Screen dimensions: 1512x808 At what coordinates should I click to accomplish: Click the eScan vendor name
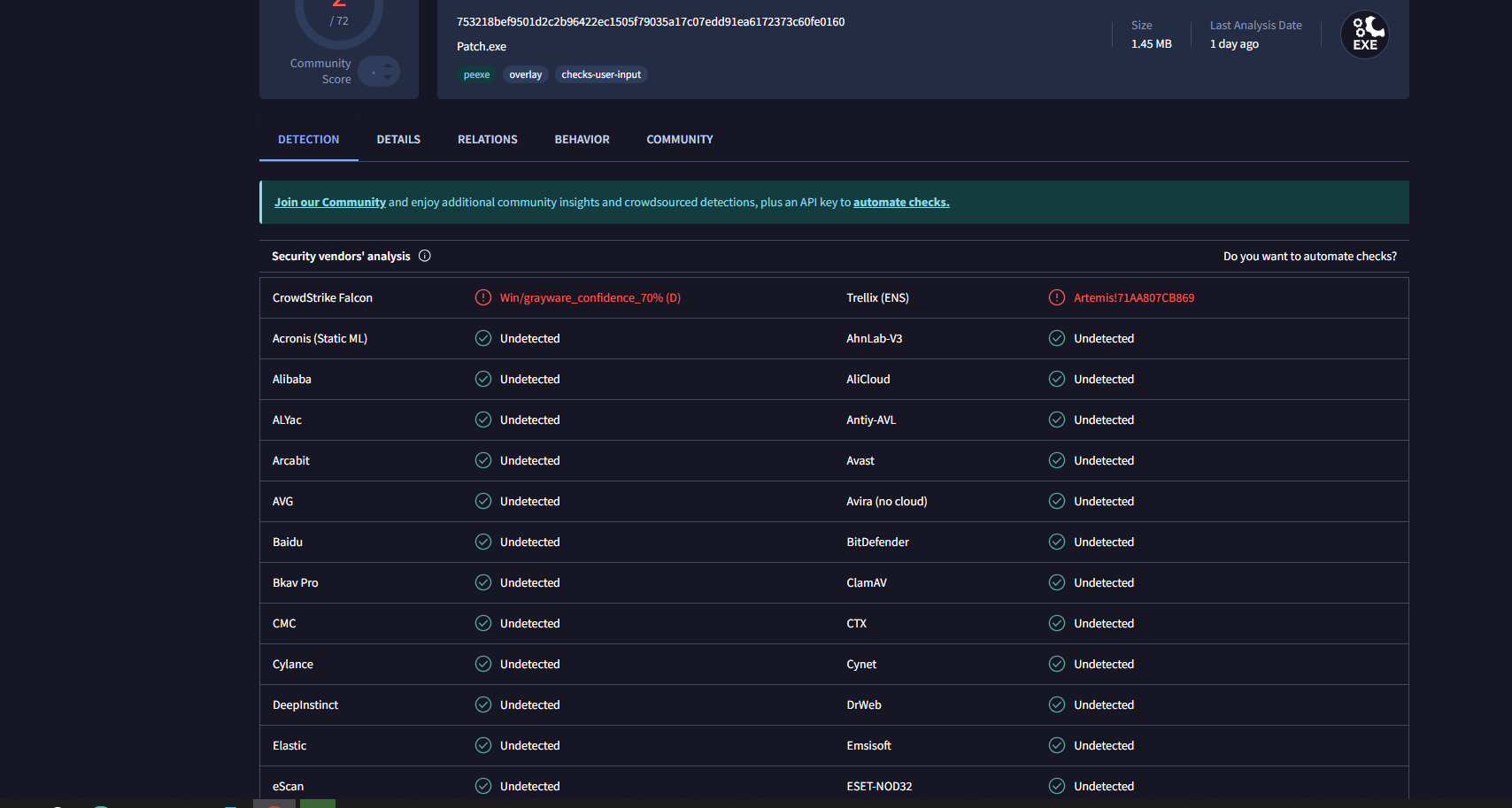tap(288, 786)
